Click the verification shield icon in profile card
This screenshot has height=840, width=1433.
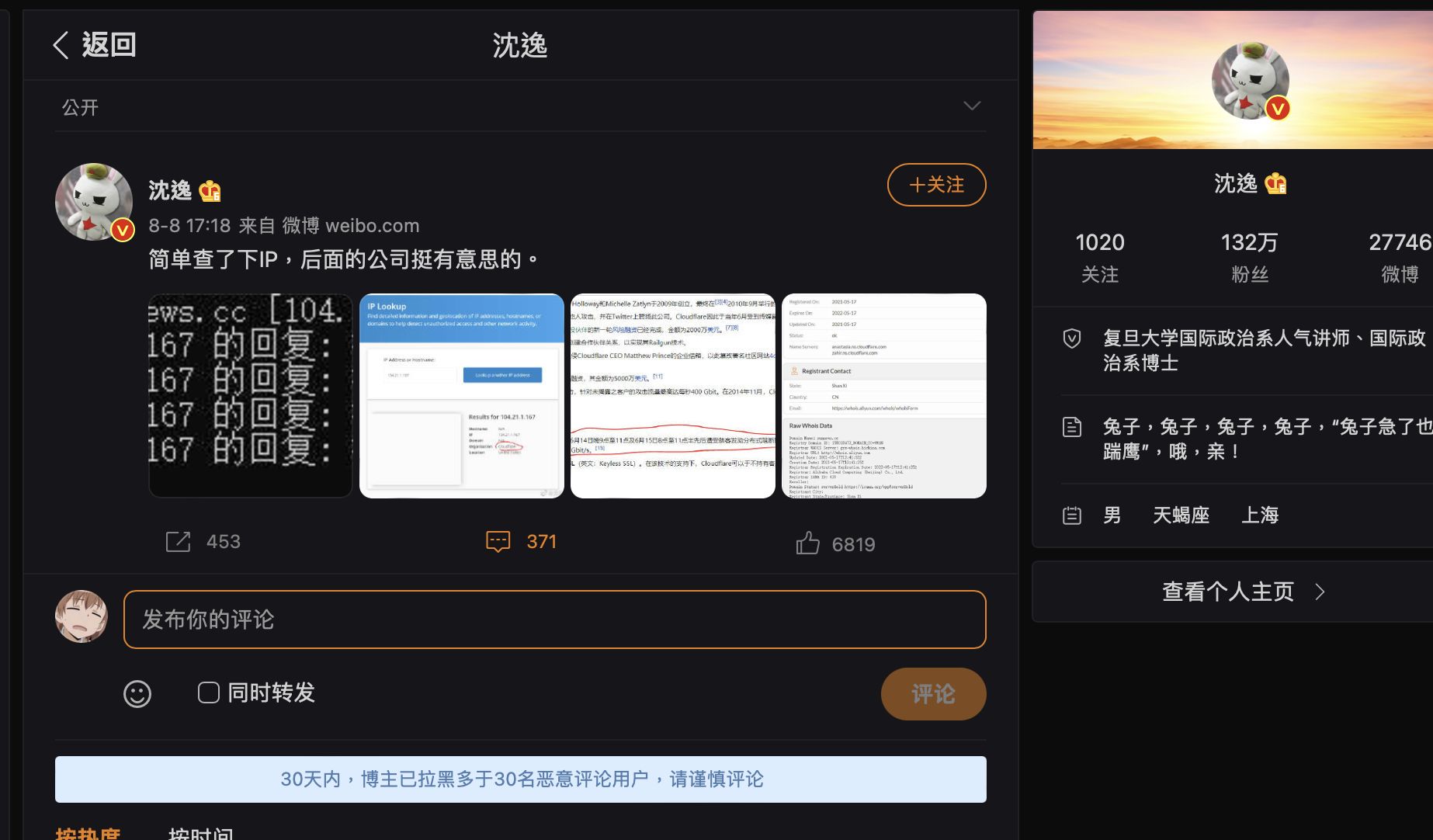pos(1072,338)
